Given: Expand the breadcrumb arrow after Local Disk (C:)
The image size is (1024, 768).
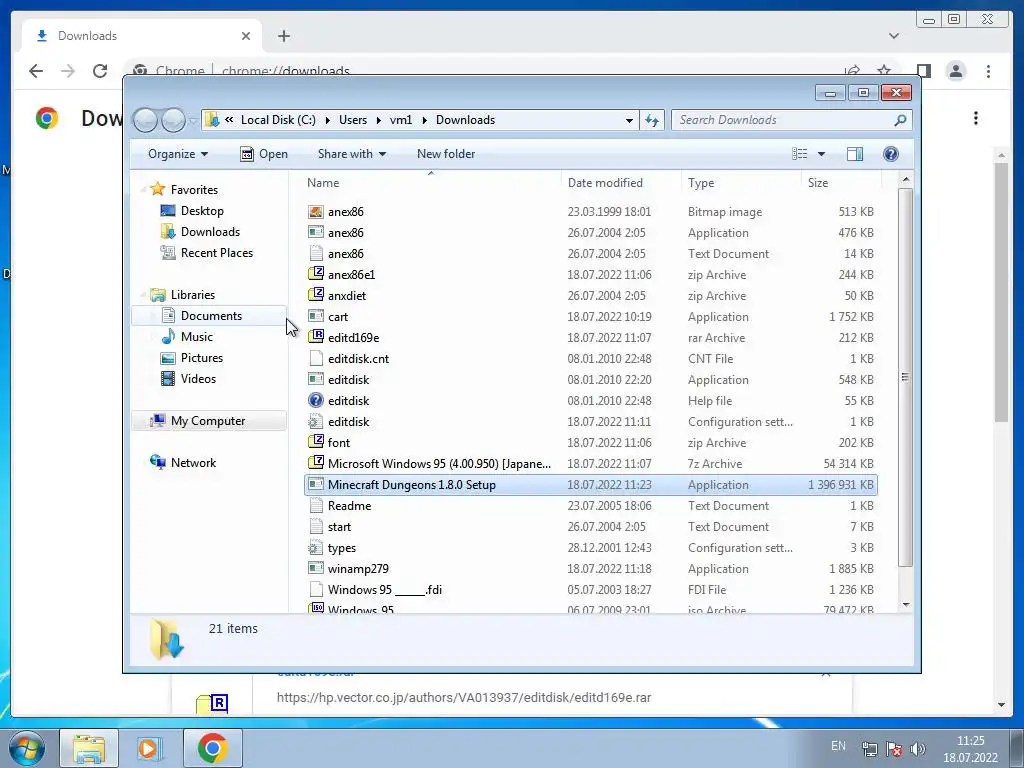Looking at the screenshot, I should coord(327,120).
